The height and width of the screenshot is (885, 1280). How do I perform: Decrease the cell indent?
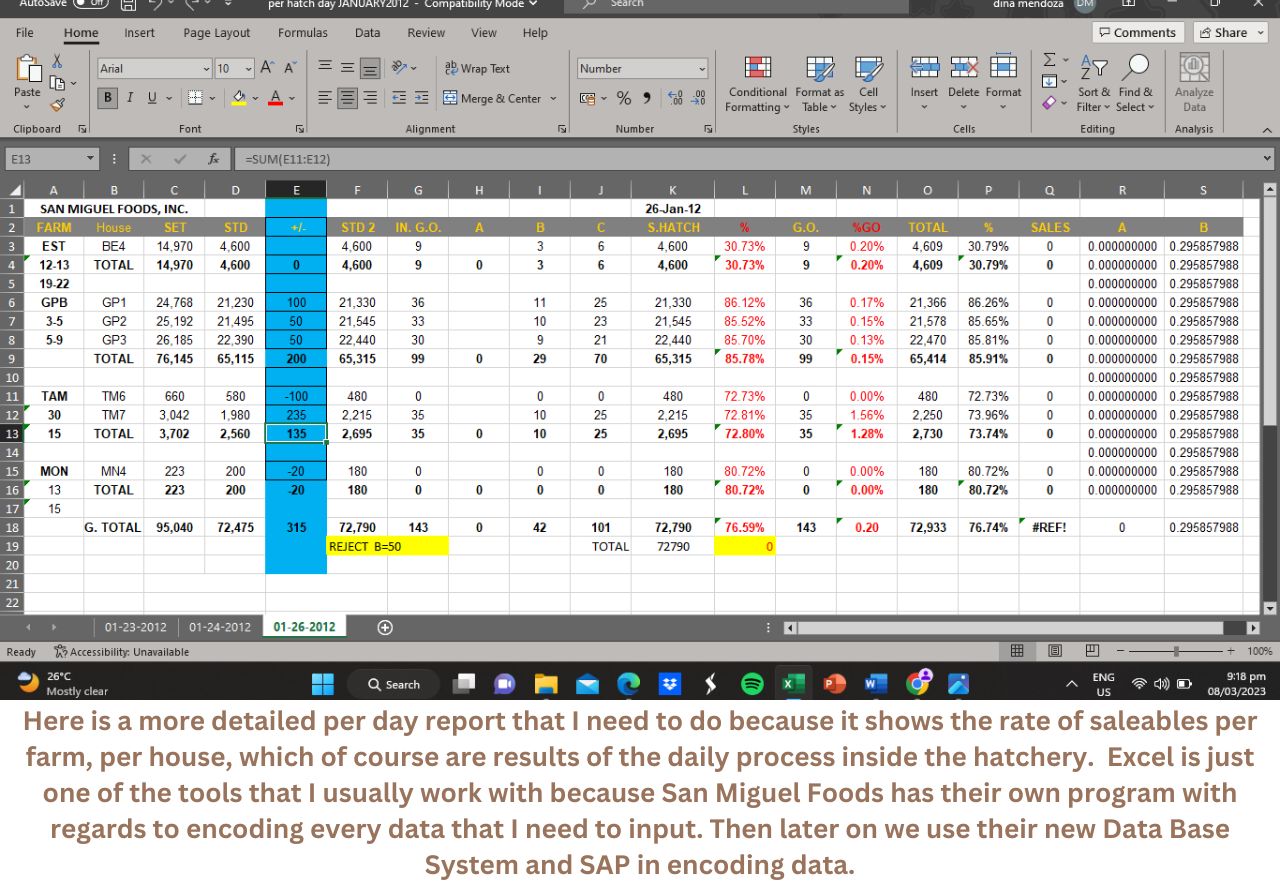coord(400,98)
